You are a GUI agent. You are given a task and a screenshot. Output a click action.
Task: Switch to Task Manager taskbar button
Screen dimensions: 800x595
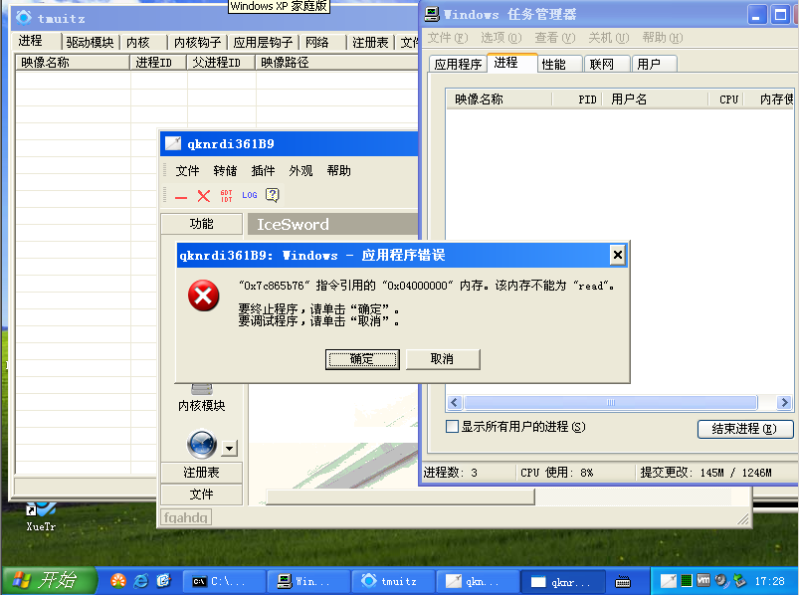click(308, 581)
